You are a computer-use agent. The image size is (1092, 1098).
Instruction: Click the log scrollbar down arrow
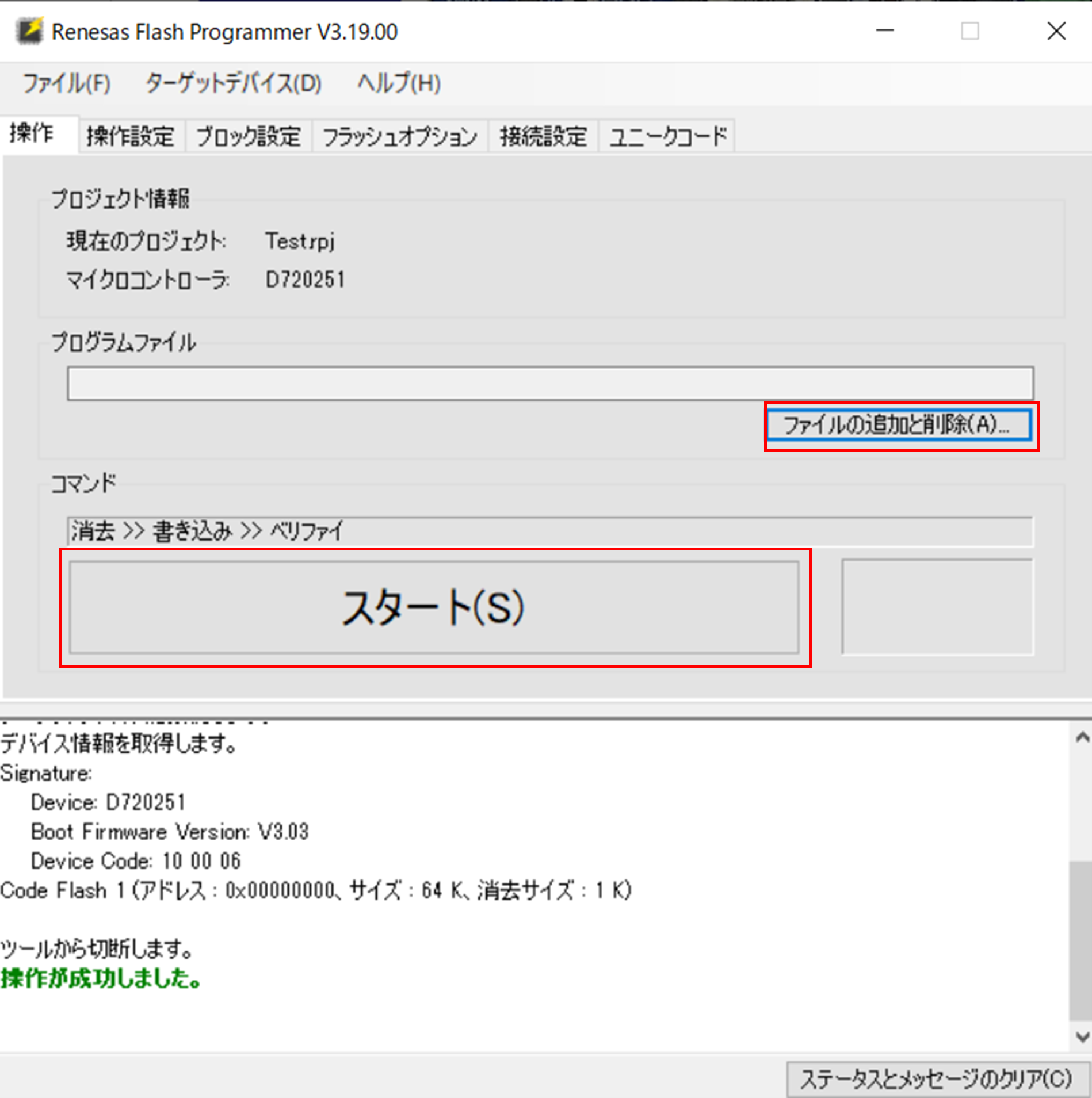pos(1082,1036)
